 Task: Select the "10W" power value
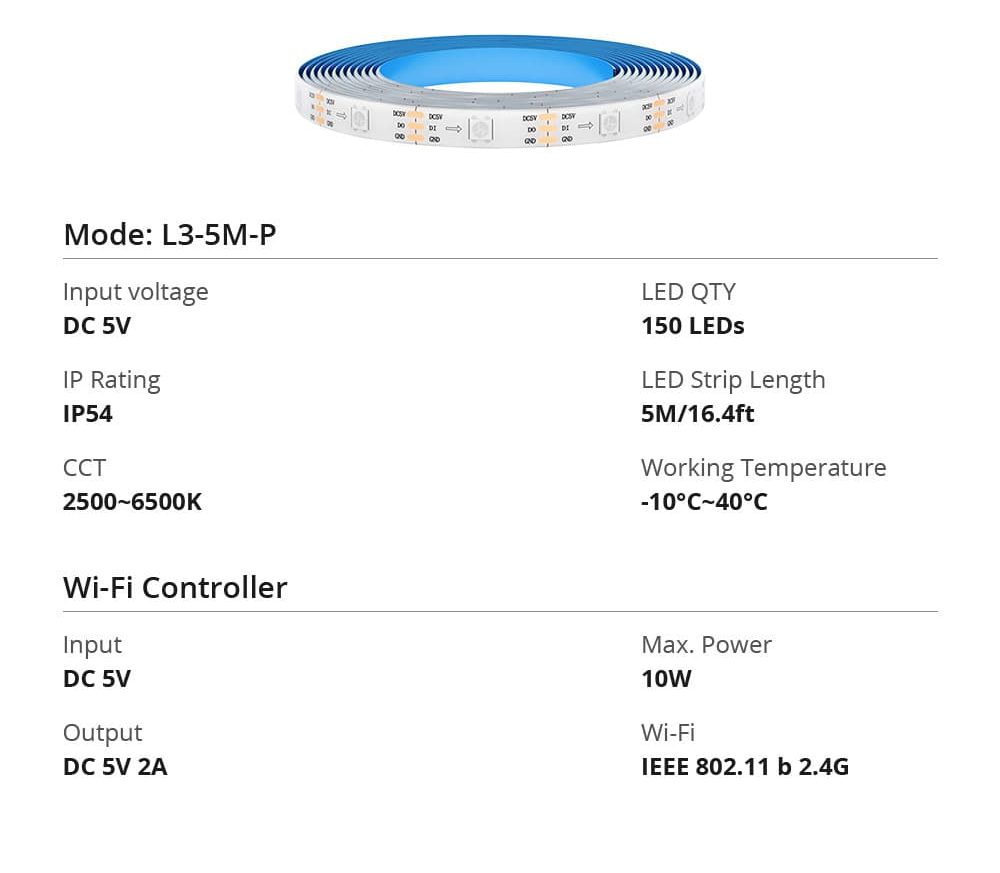pos(666,679)
